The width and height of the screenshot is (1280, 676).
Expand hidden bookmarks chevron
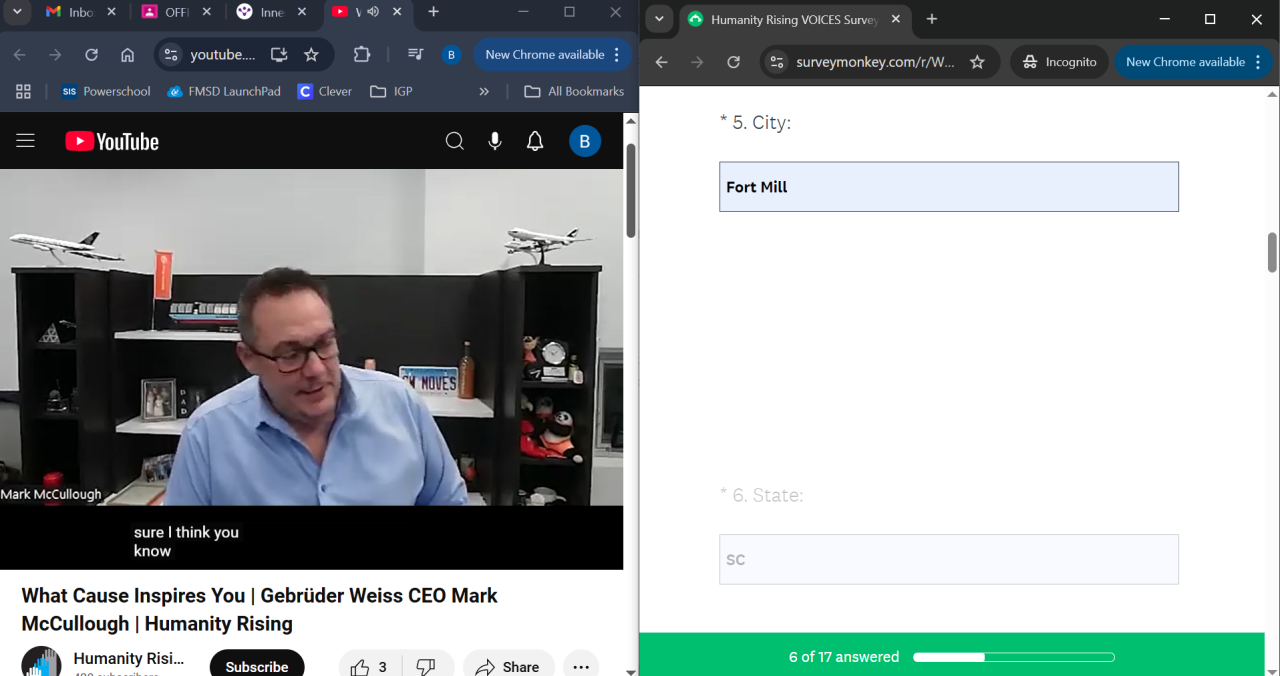pos(484,91)
